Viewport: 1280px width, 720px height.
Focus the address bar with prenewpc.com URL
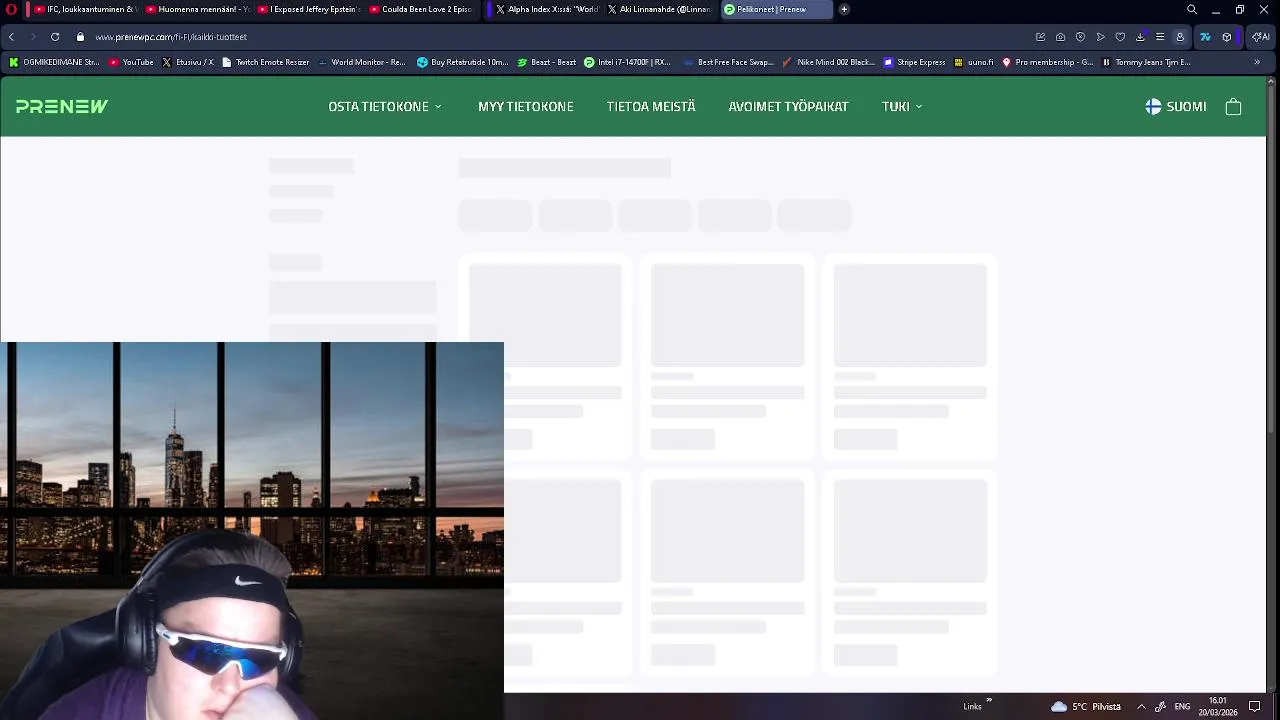pos(550,37)
